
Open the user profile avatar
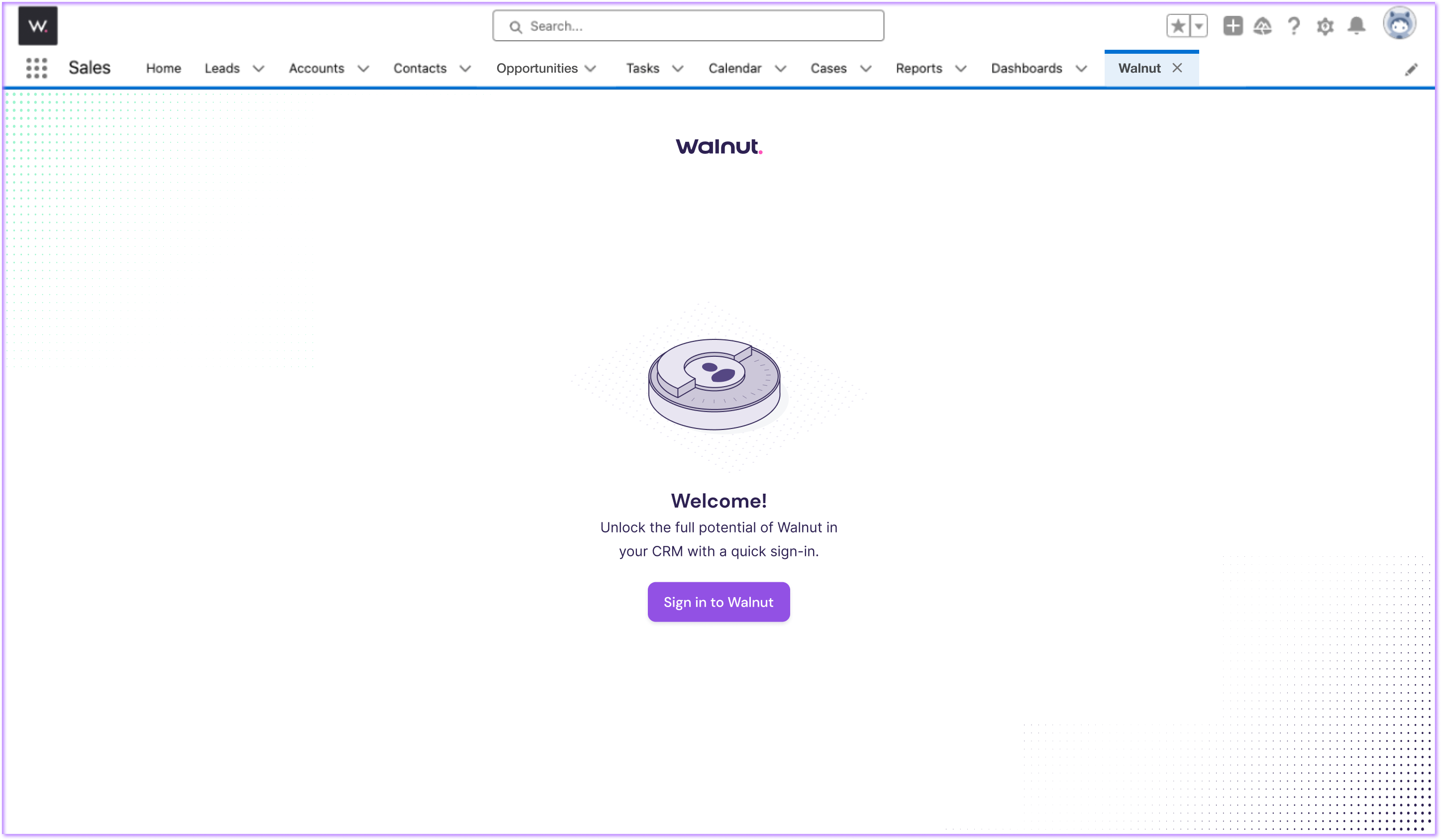click(1399, 23)
